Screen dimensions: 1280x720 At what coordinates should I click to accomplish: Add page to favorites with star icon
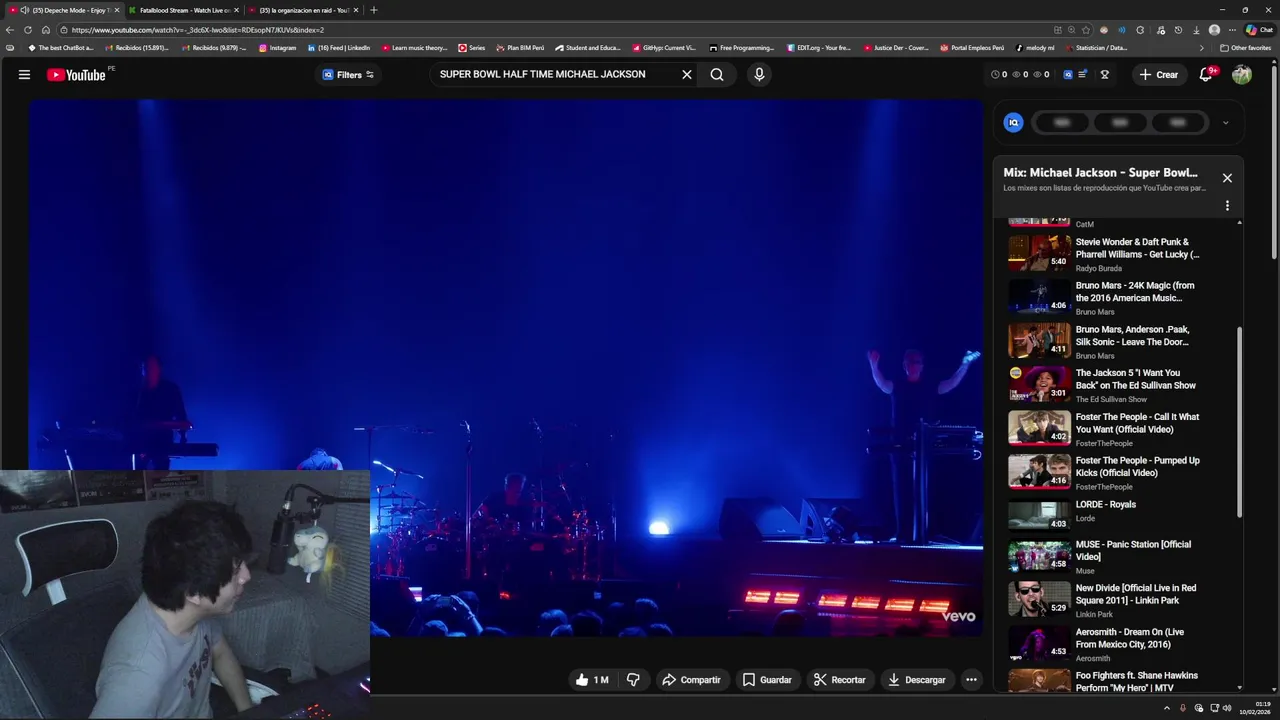[1086, 30]
